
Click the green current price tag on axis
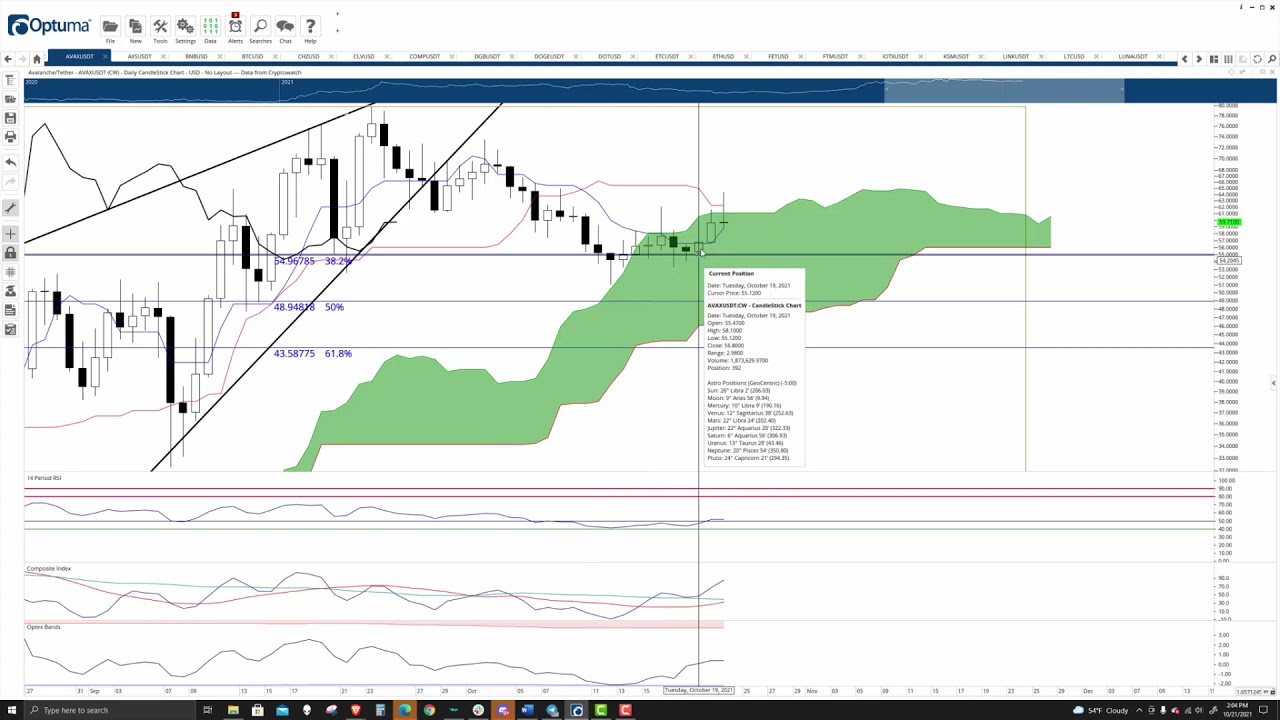tap(1229, 221)
